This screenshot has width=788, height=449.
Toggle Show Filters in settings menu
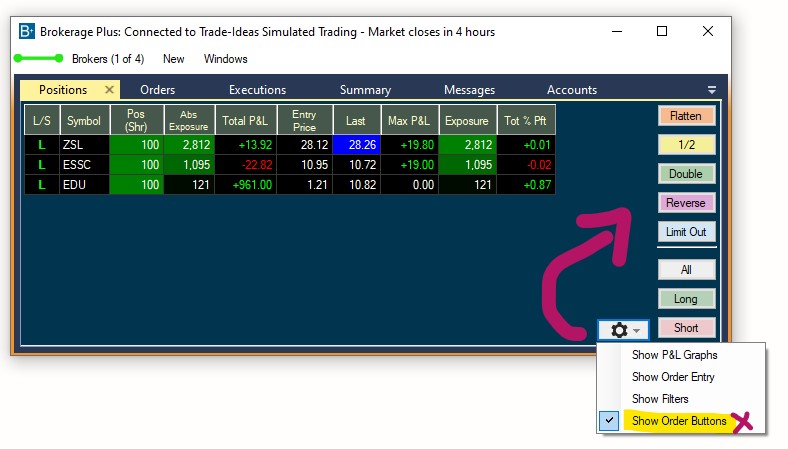[x=660, y=399]
